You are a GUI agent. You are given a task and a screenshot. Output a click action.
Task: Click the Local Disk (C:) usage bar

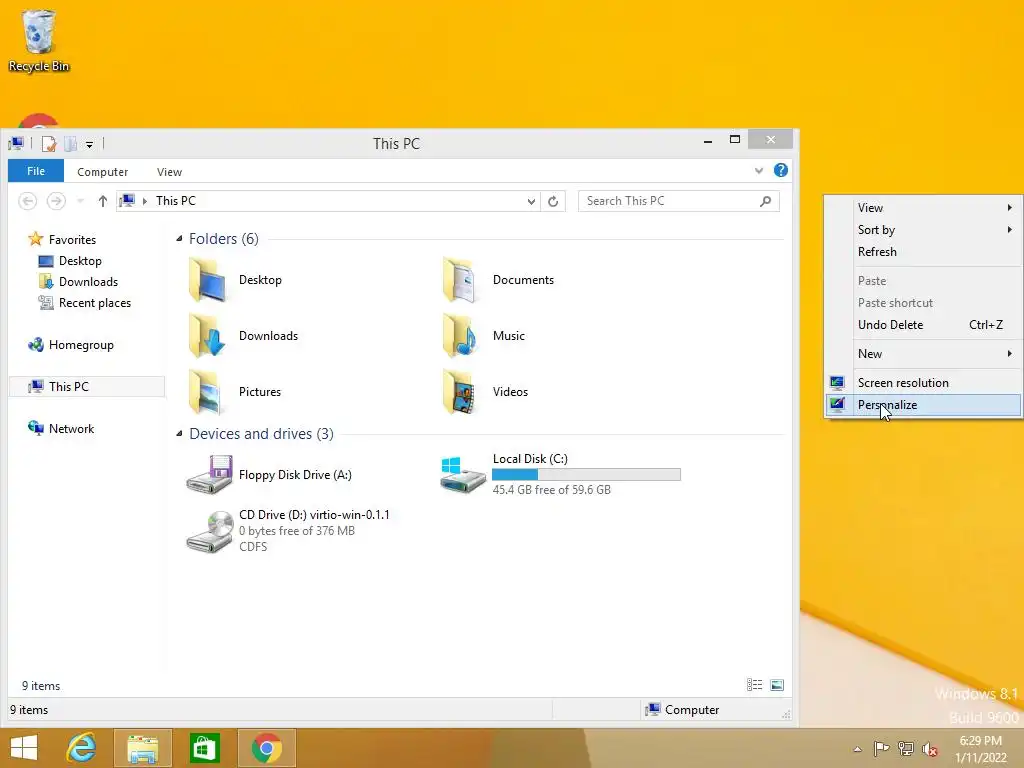coord(586,475)
